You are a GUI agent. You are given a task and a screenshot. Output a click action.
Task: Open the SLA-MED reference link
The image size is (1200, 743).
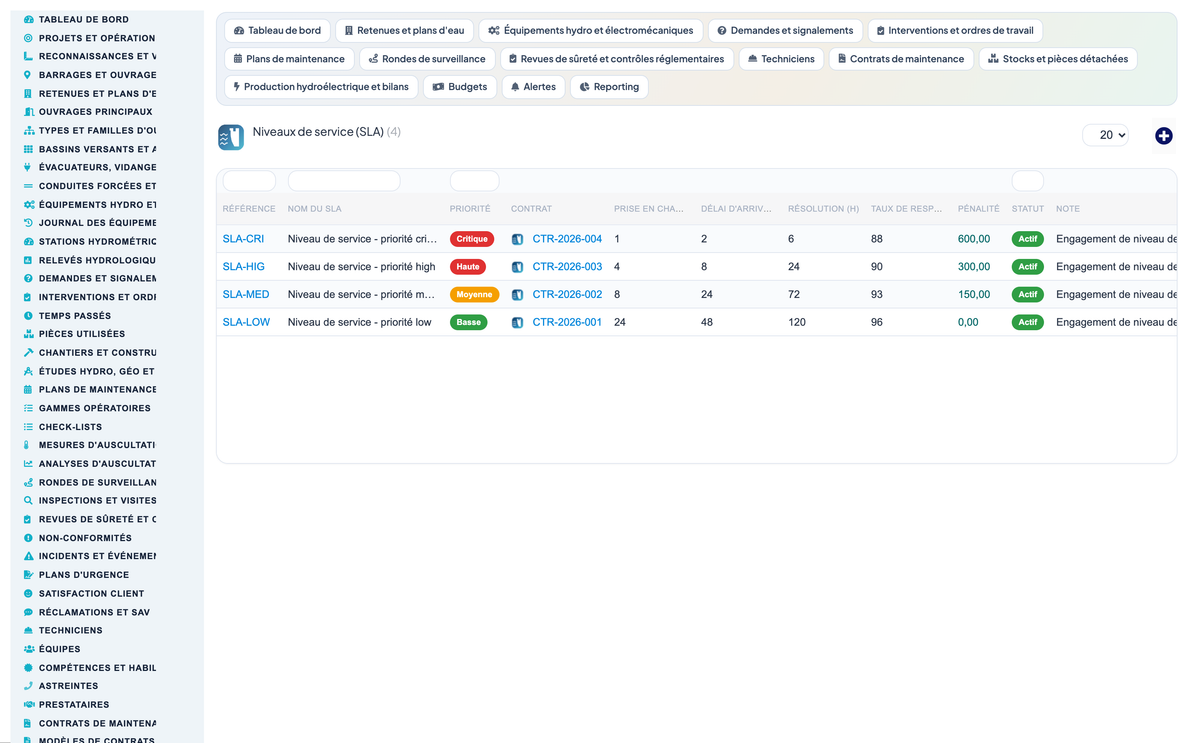coord(246,295)
